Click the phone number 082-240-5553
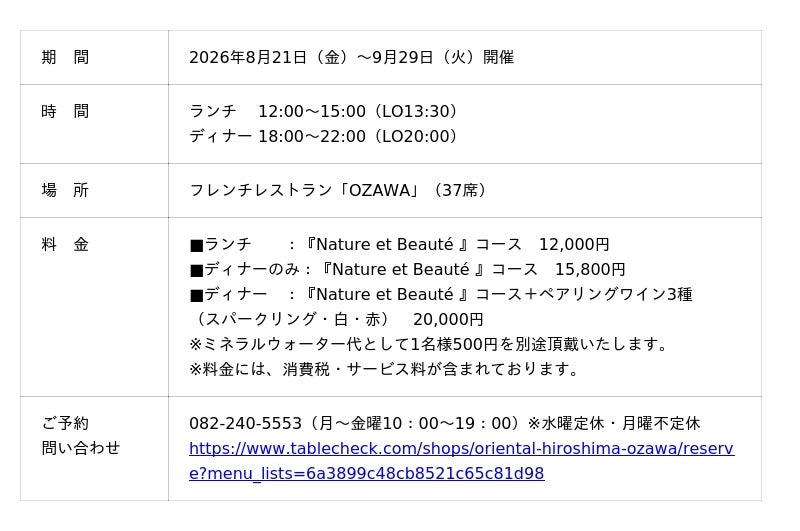800x531 pixels. 245,423
